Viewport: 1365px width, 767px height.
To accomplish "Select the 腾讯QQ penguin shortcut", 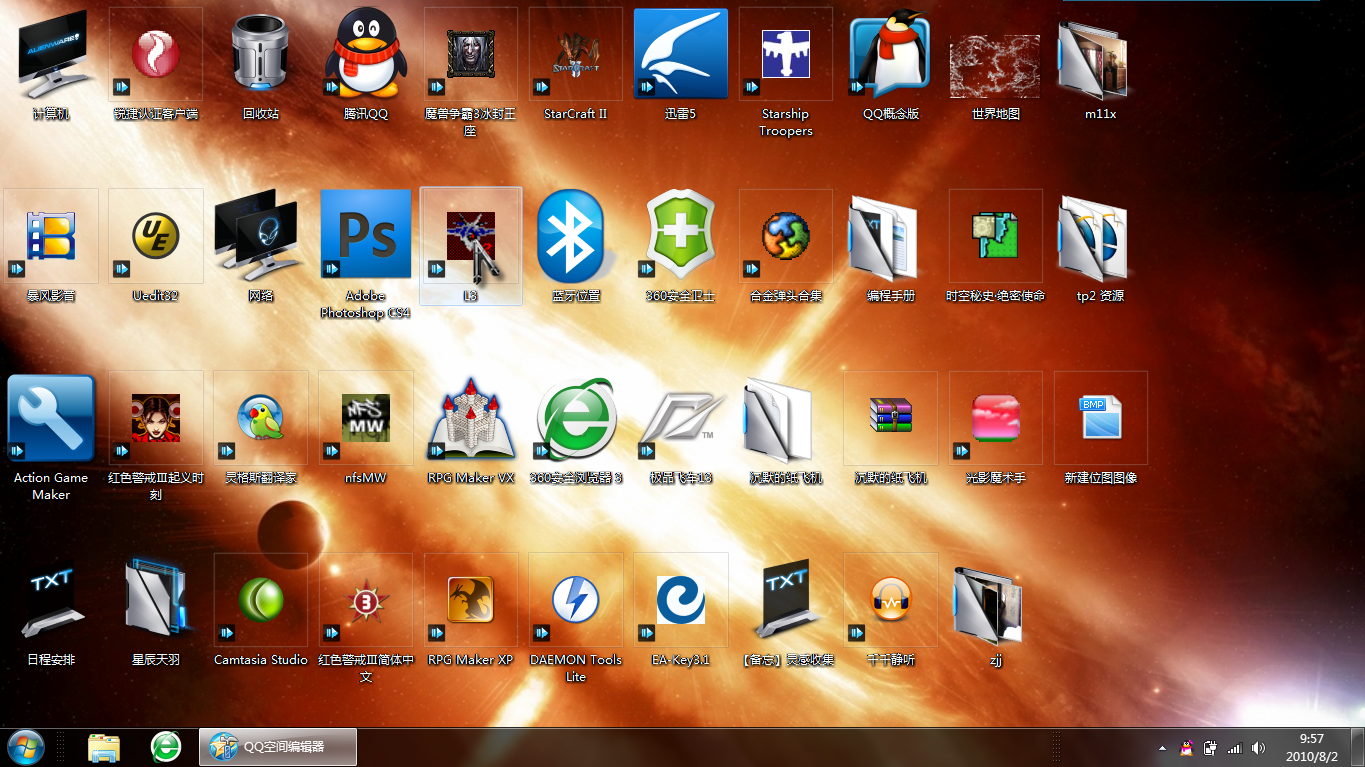I will click(366, 54).
